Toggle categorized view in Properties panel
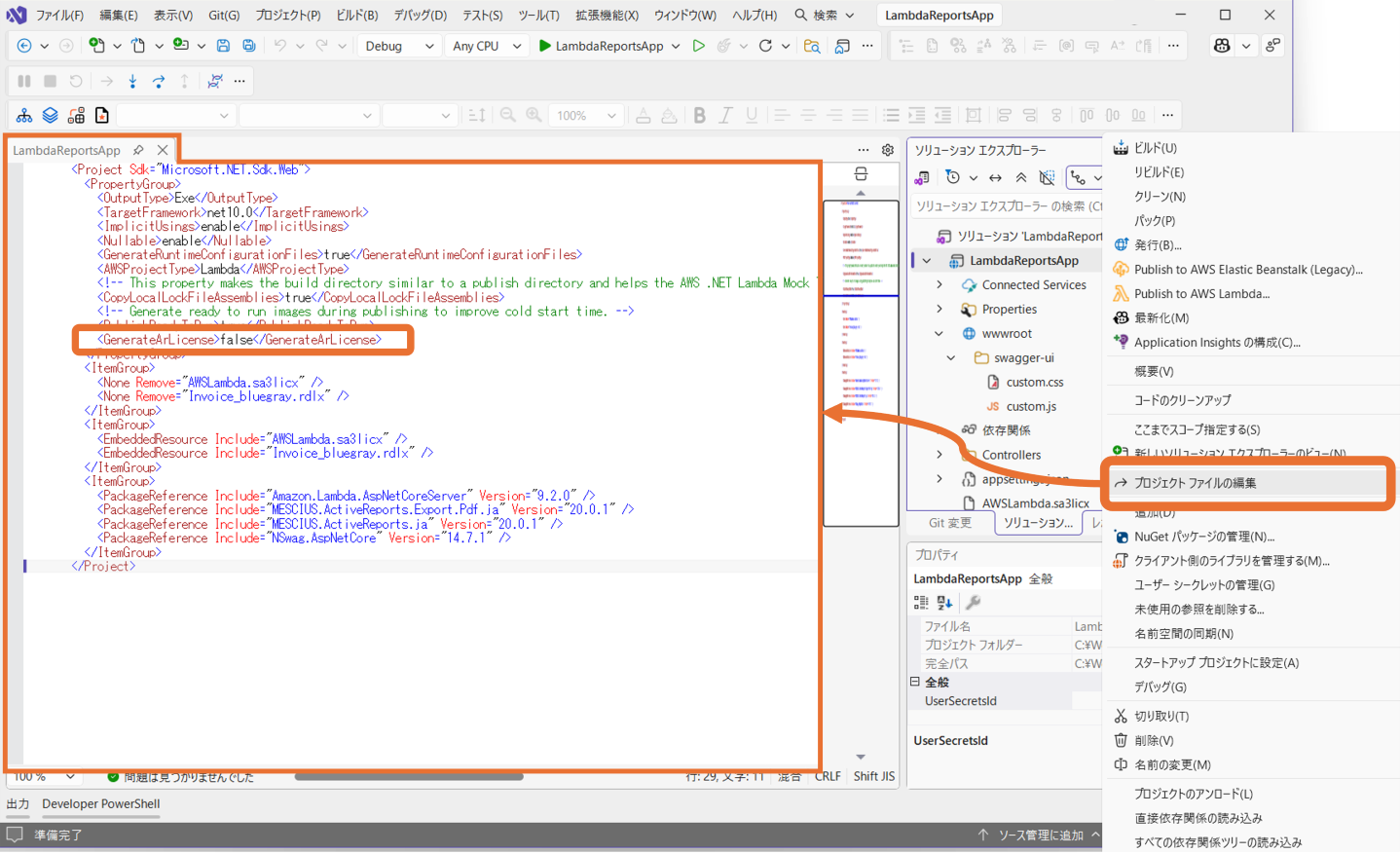This screenshot has height=854, width=1400. click(x=921, y=603)
